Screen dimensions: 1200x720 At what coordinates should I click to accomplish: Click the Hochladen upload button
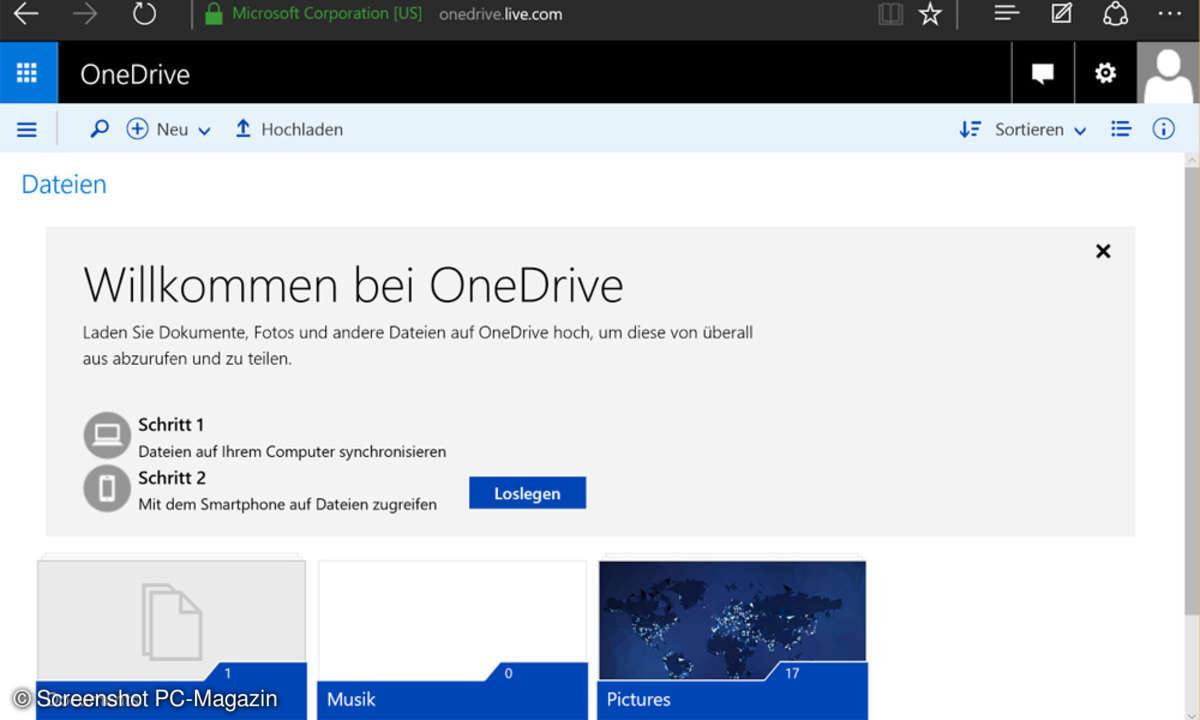click(x=289, y=129)
